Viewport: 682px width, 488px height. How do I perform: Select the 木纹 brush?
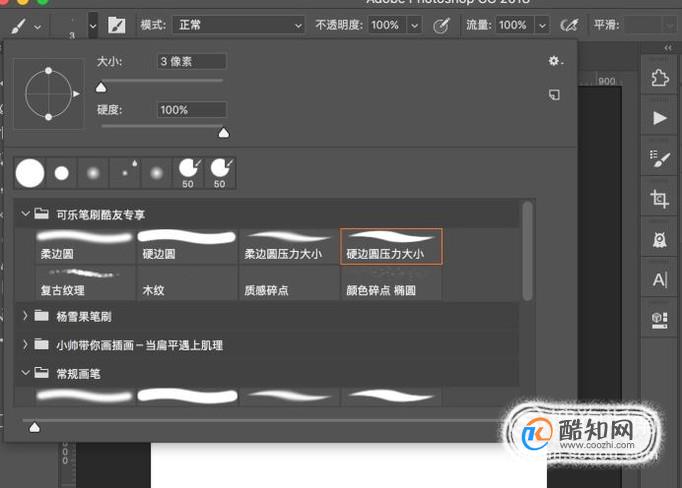[187, 283]
